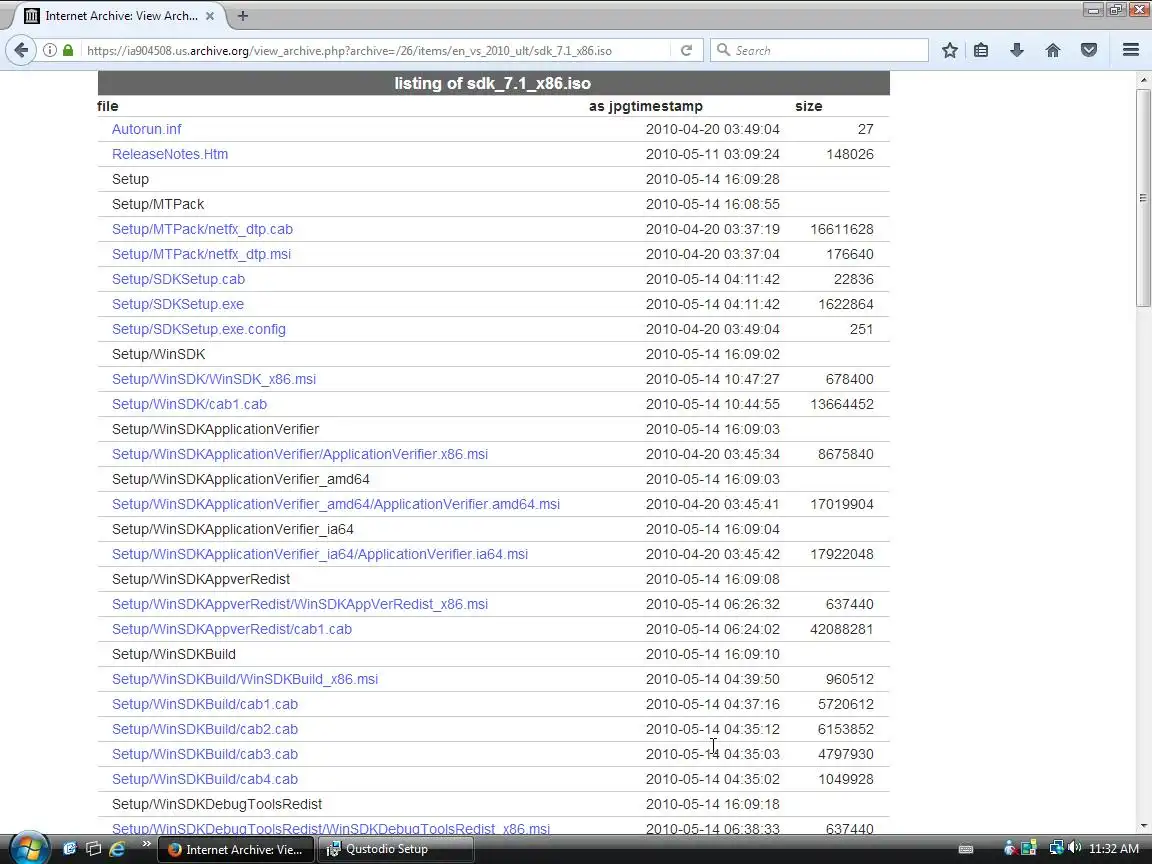The image size is (1152, 864).
Task: Open ApplicationVerifier.ia64.msi link
Action: click(320, 554)
